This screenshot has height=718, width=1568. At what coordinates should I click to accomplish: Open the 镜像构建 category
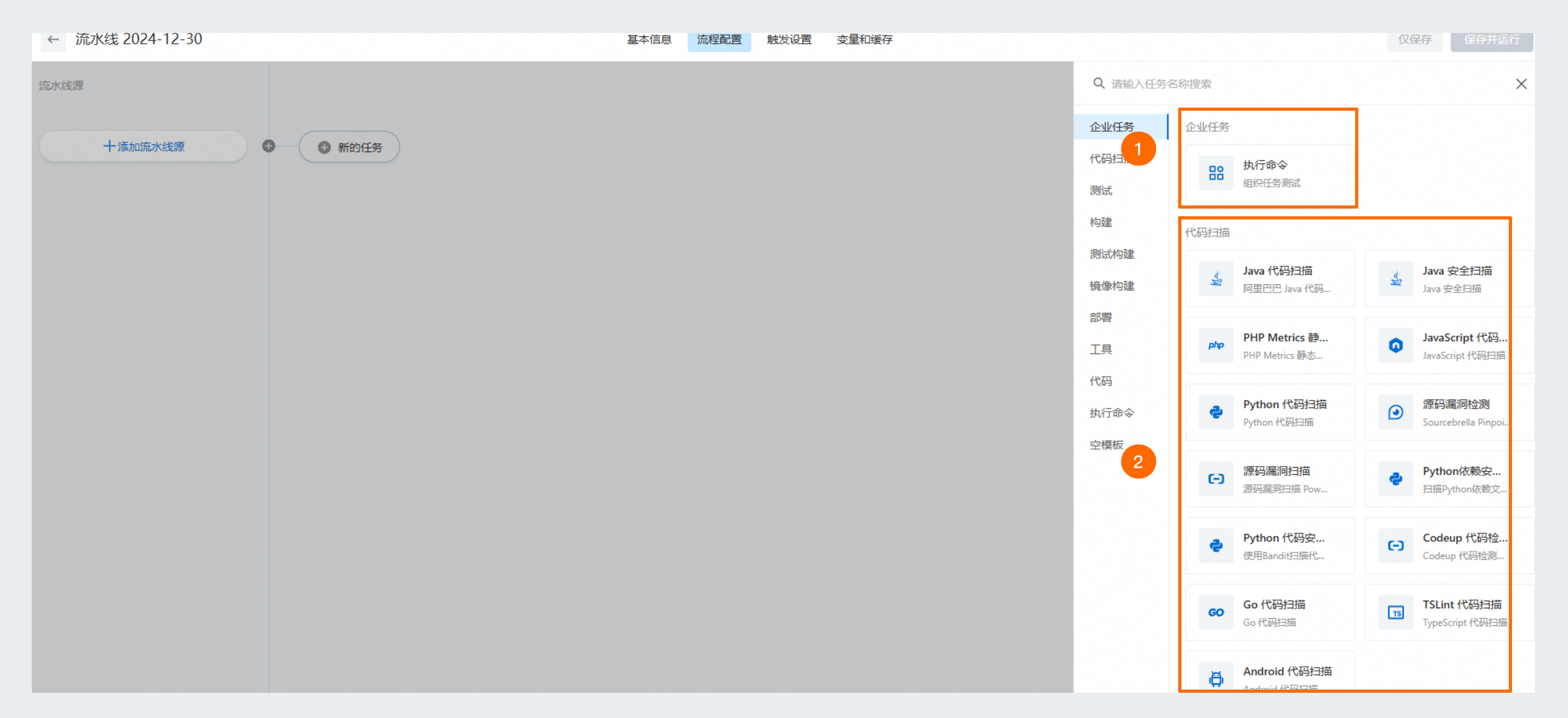coord(1111,286)
